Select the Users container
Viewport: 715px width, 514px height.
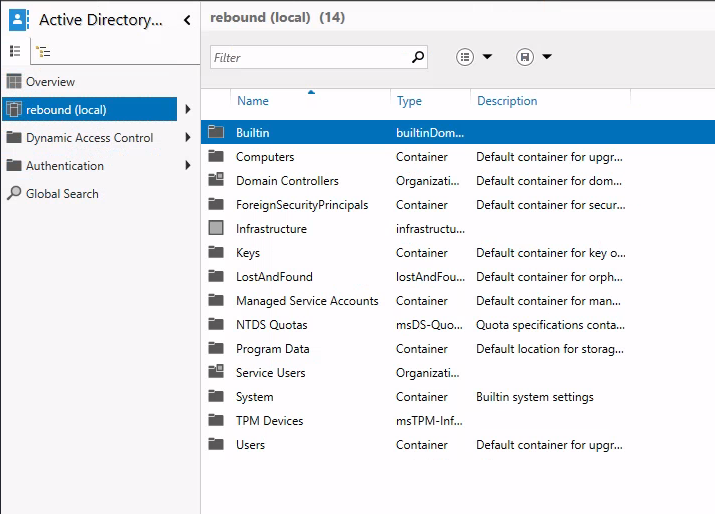pos(458,444)
